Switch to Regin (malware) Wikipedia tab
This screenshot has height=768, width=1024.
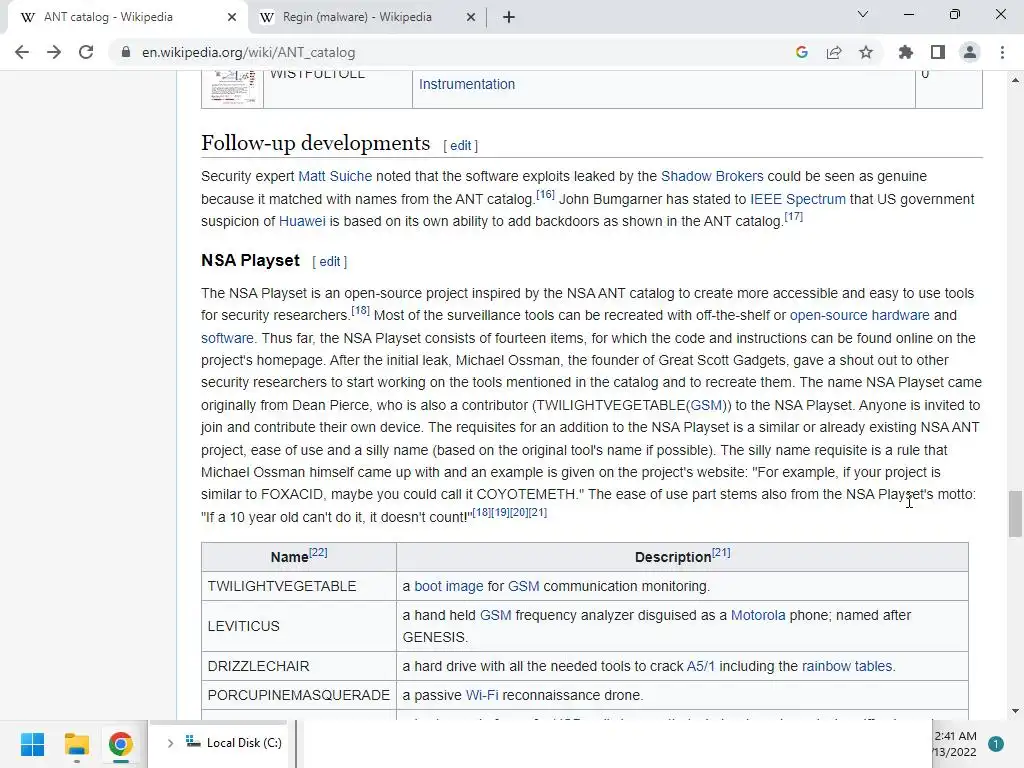(x=367, y=17)
